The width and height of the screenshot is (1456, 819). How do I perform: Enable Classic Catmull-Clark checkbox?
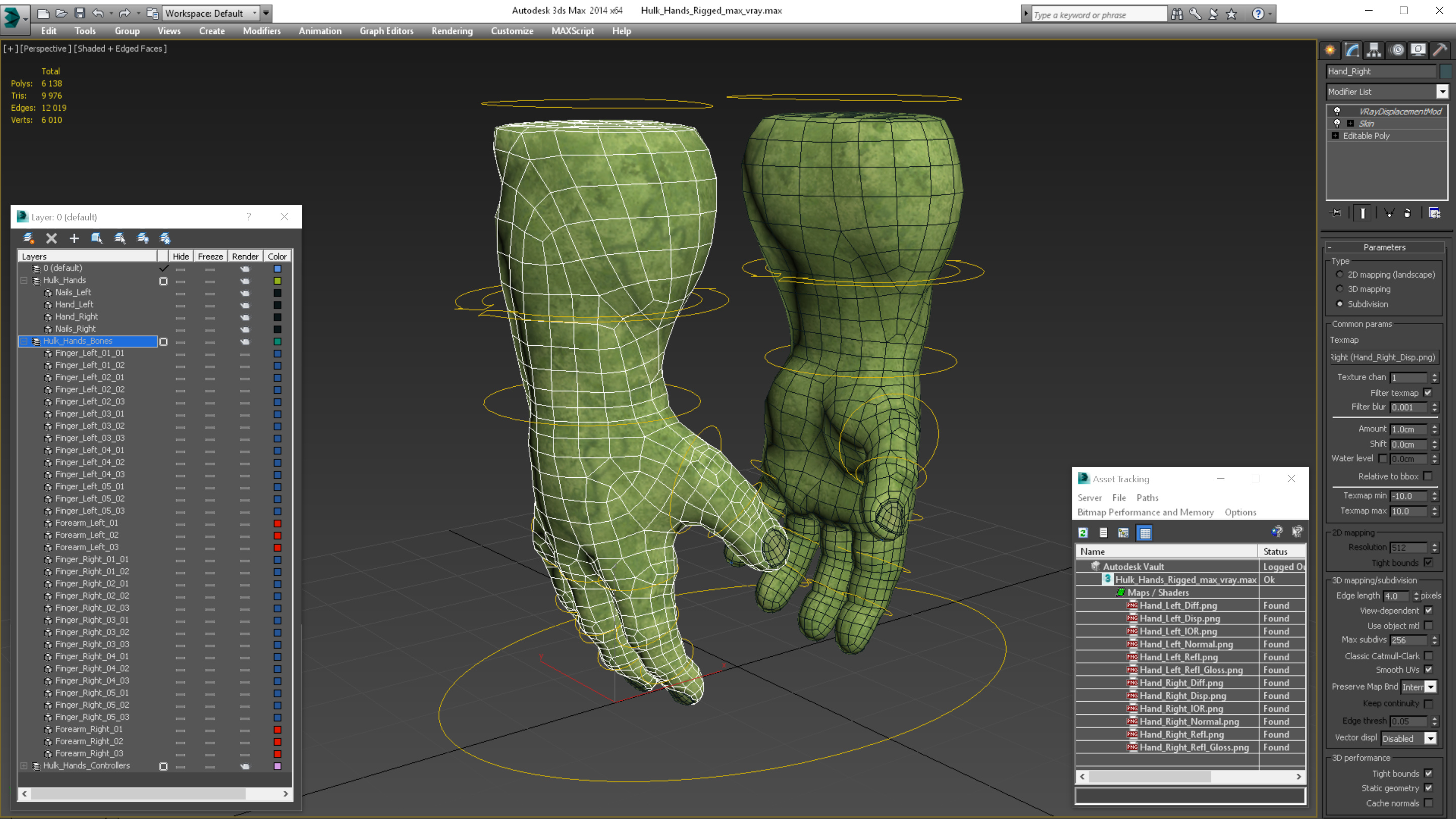click(x=1428, y=656)
